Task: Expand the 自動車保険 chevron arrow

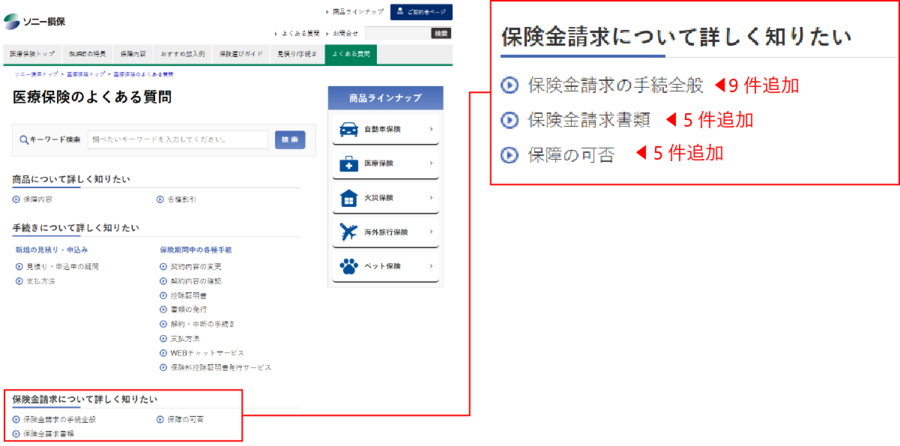Action: [431, 129]
